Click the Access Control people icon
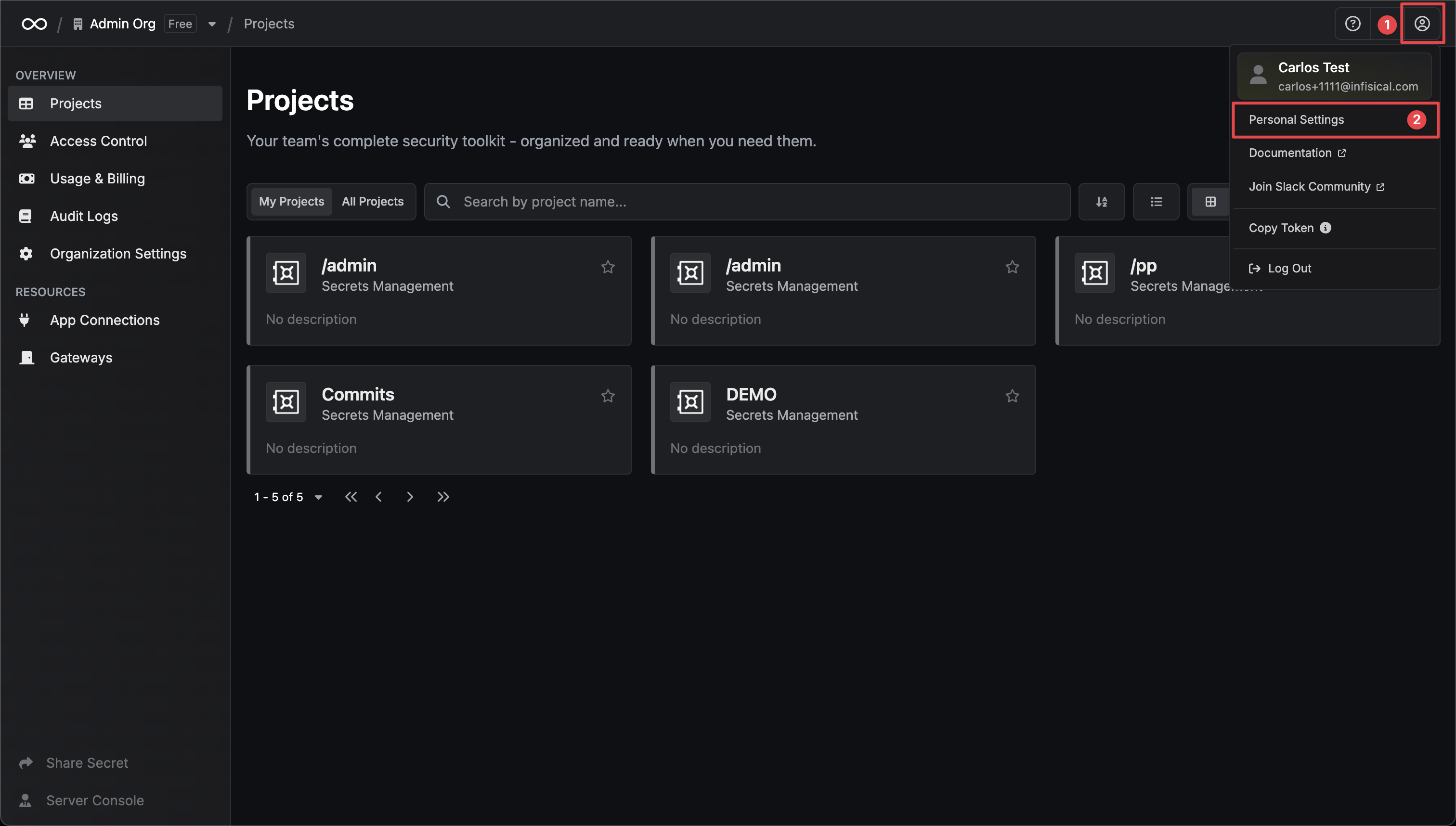1456x826 pixels. [27, 141]
